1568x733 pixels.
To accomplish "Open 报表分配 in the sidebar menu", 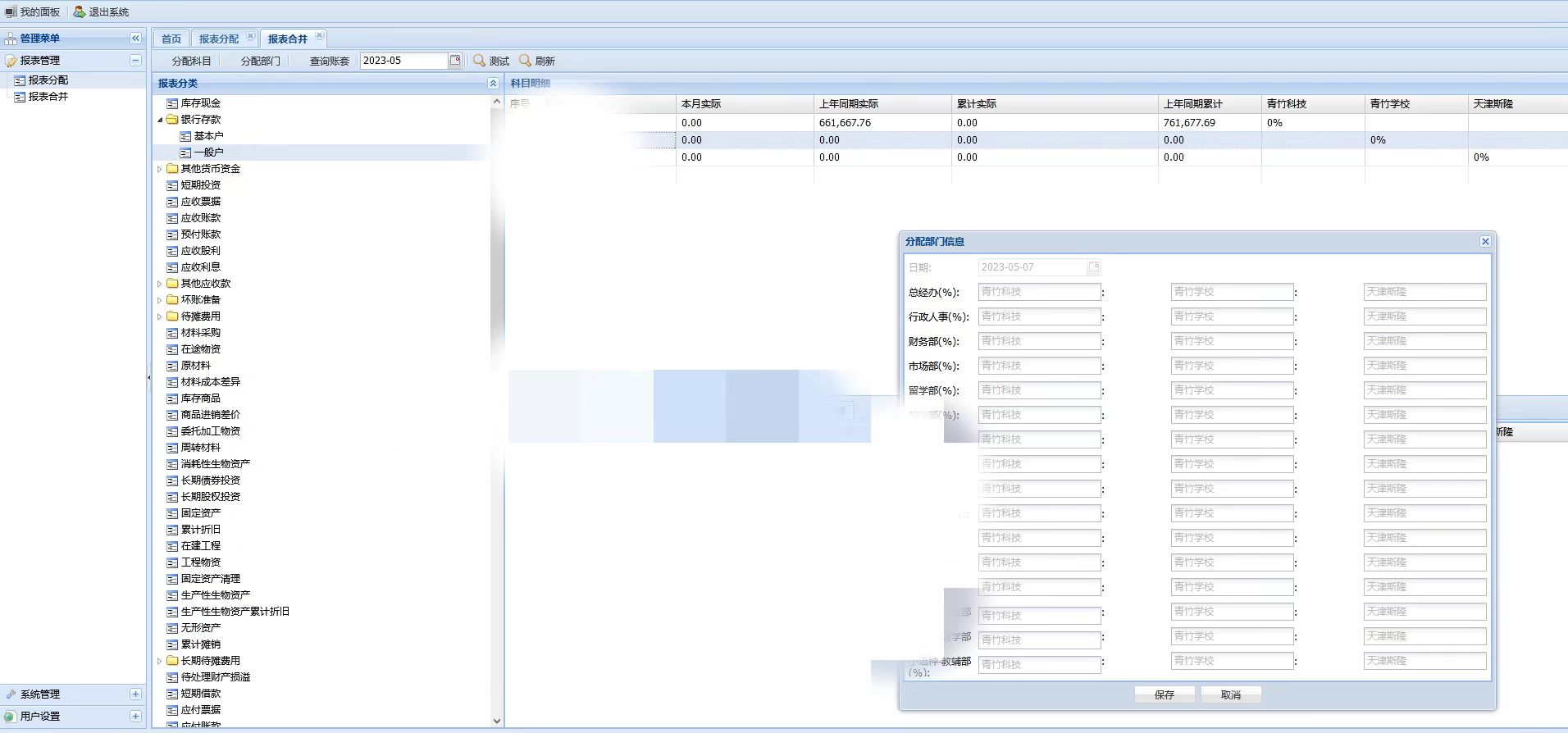I will pyautogui.click(x=48, y=80).
